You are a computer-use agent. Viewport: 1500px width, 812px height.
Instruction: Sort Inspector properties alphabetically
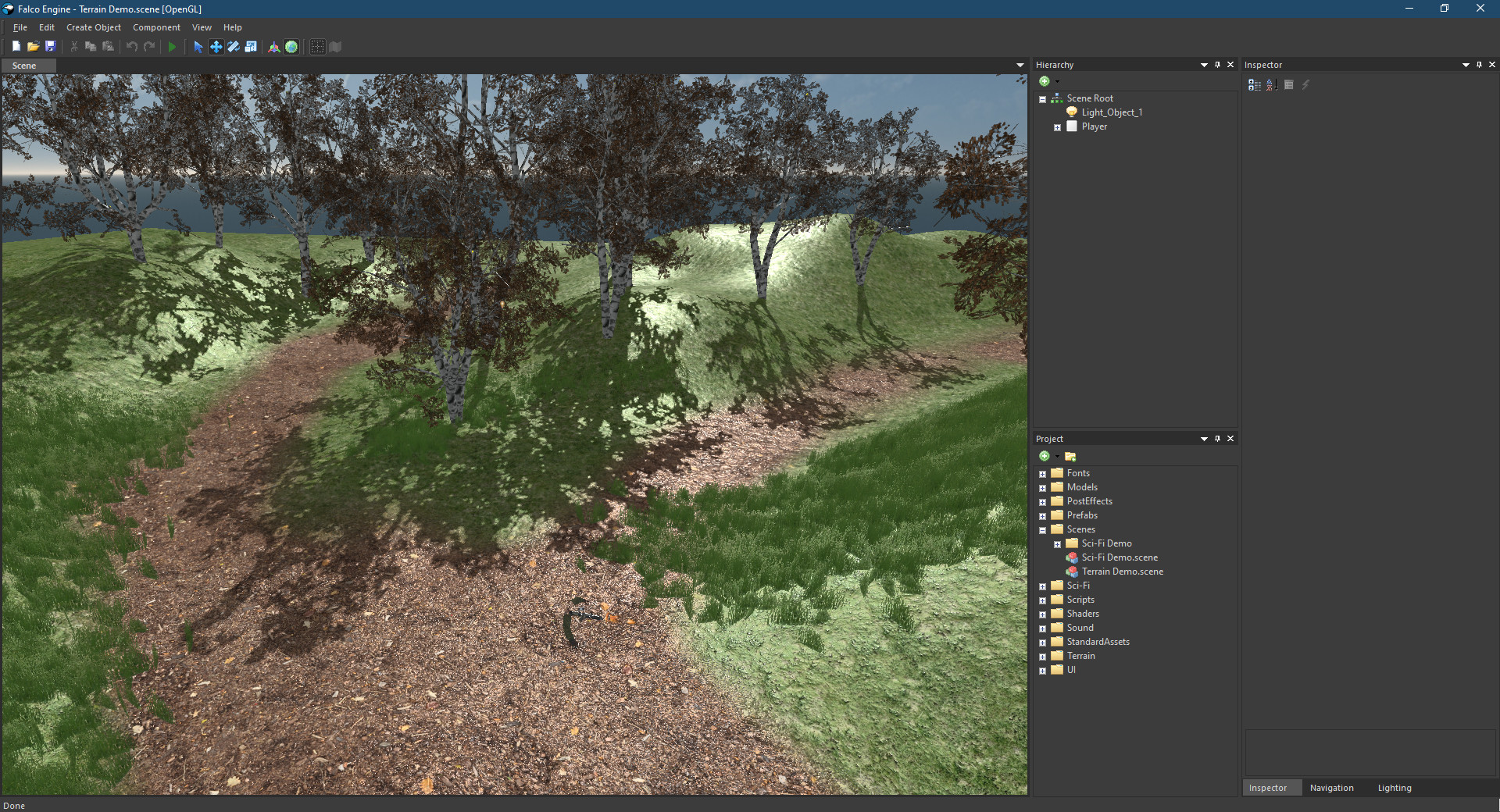point(1271,85)
